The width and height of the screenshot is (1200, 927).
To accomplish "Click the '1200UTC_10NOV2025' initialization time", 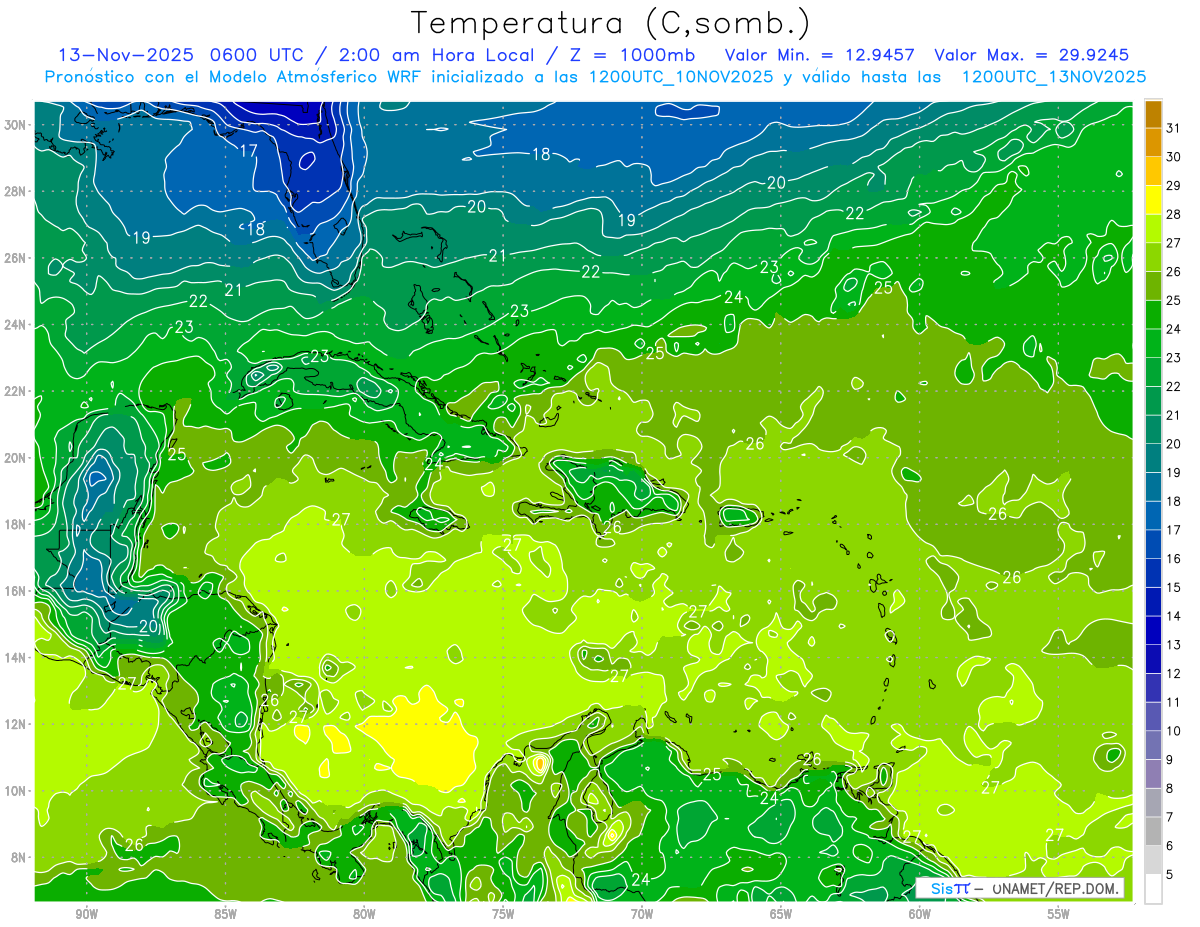I will pos(680,77).
